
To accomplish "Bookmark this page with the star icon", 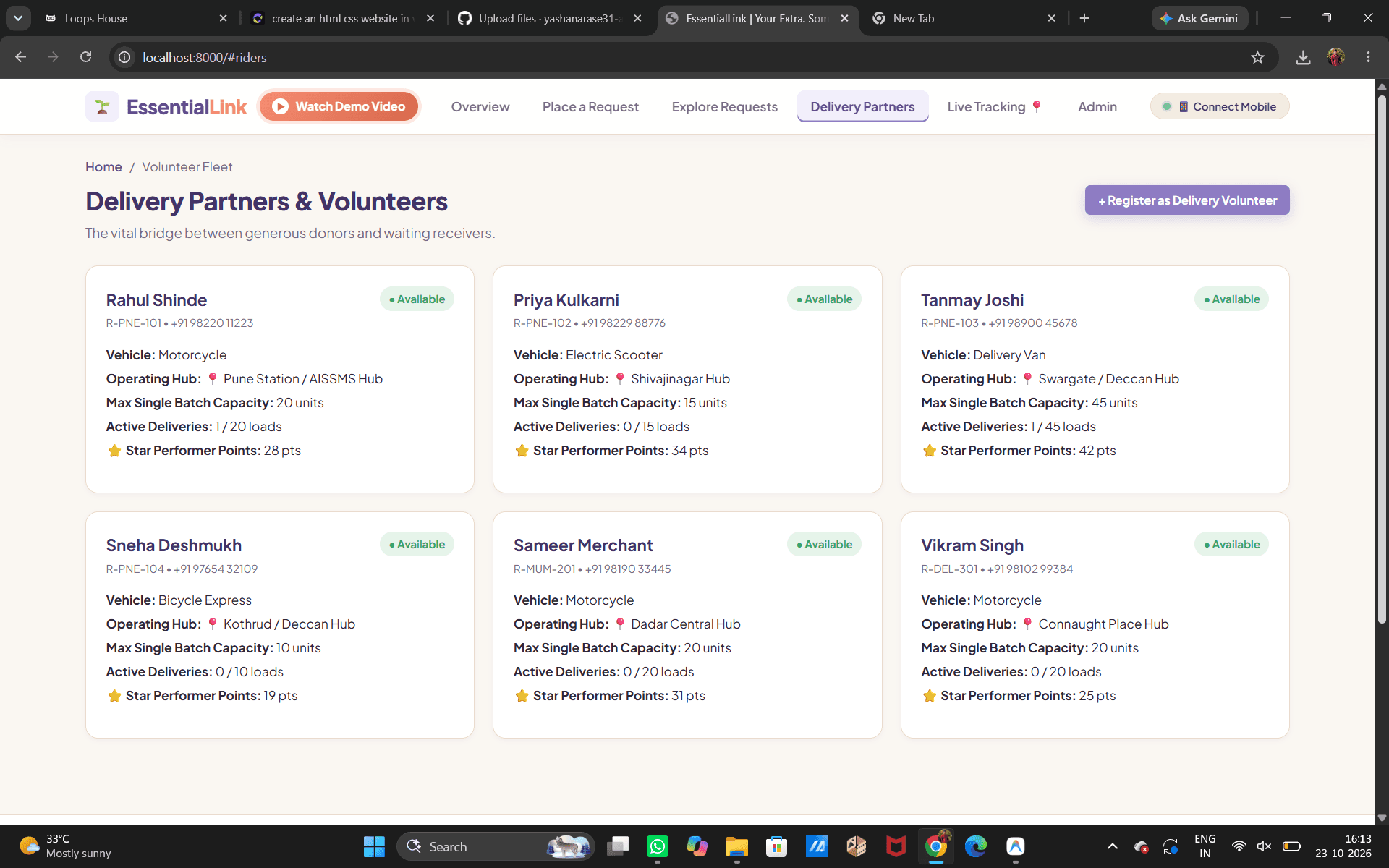I will (x=1257, y=57).
